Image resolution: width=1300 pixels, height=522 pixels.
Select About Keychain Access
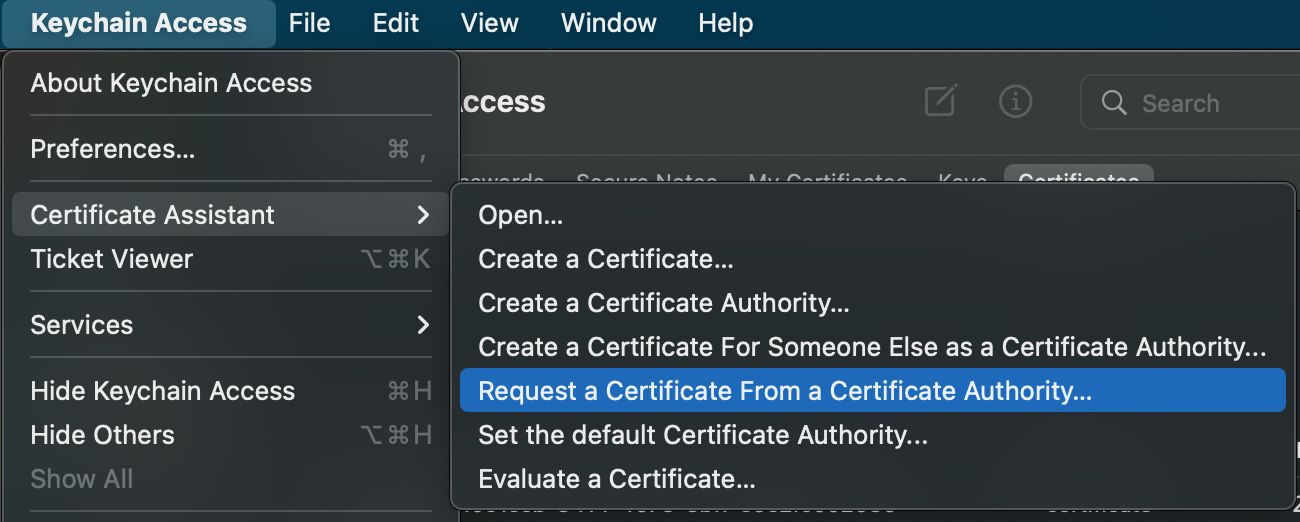(171, 83)
